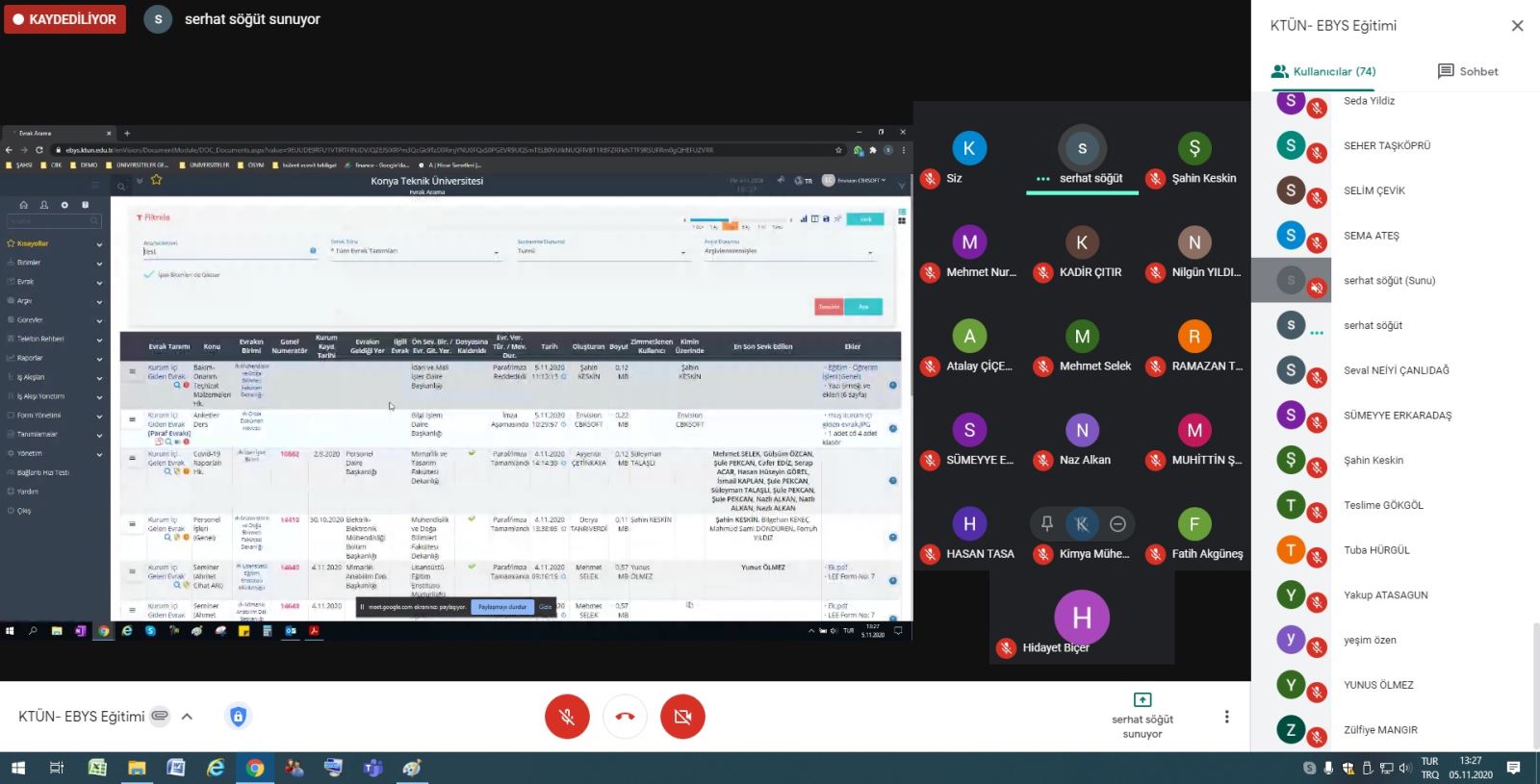
Task: Open the three-dot more options menu
Action: [1226, 717]
